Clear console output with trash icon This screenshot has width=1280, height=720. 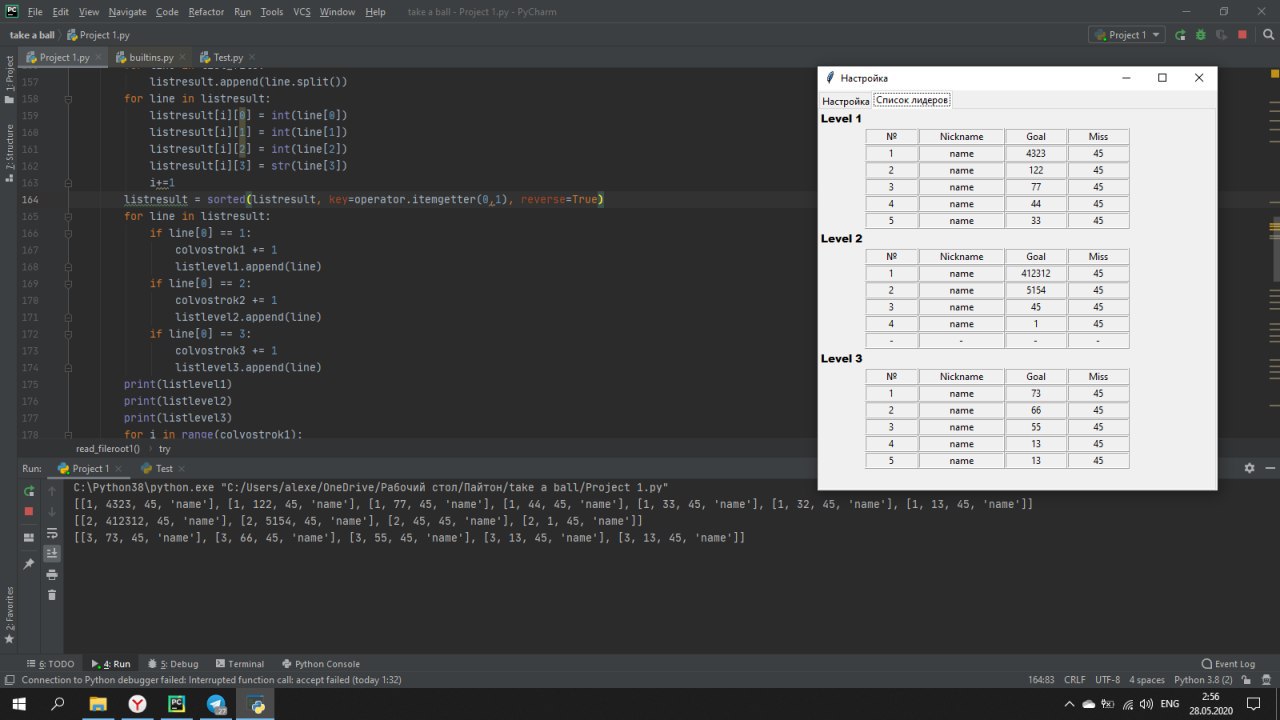(52, 595)
